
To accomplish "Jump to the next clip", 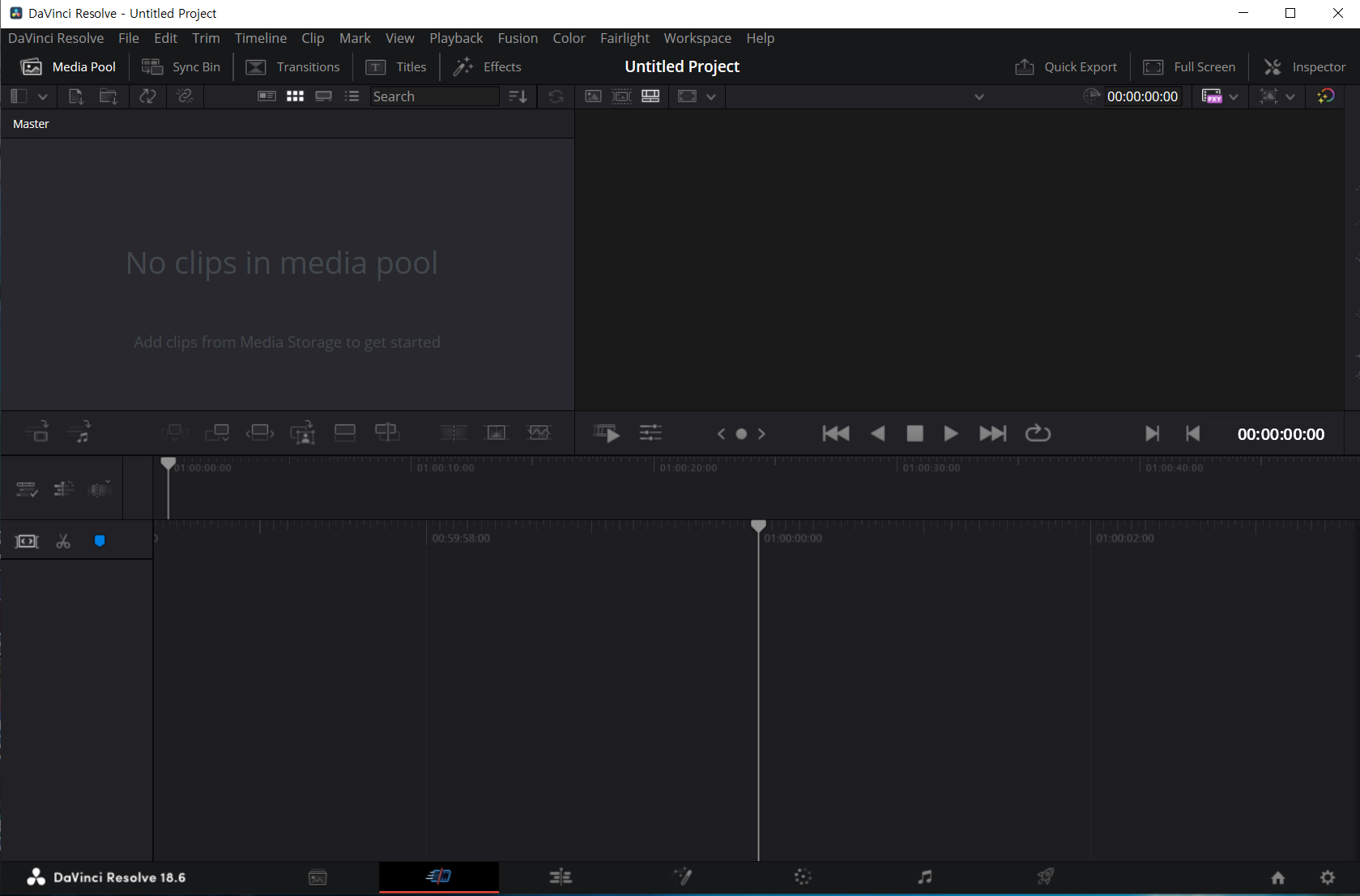I will [993, 433].
